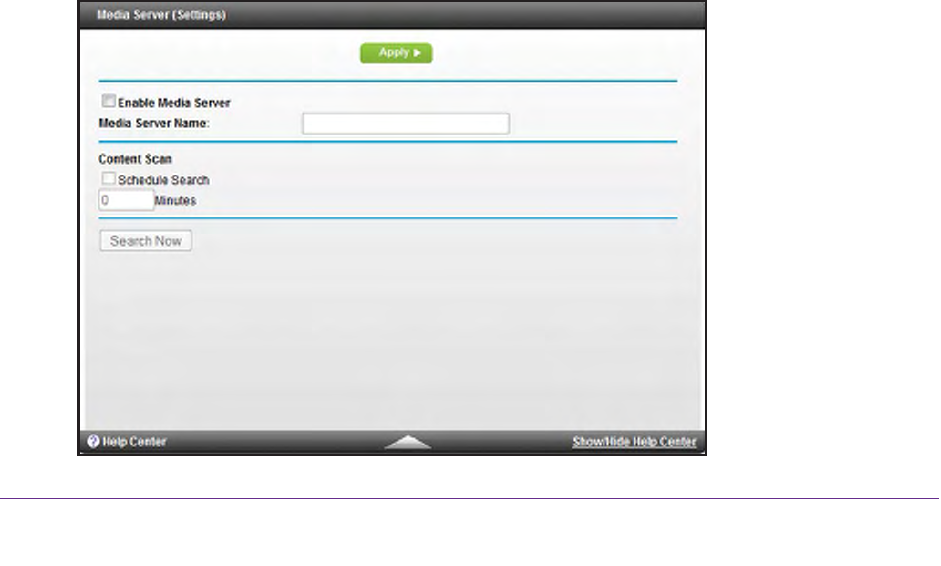The height and width of the screenshot is (566, 941).
Task: Expand the help panel with the up arrow
Action: 407,442
